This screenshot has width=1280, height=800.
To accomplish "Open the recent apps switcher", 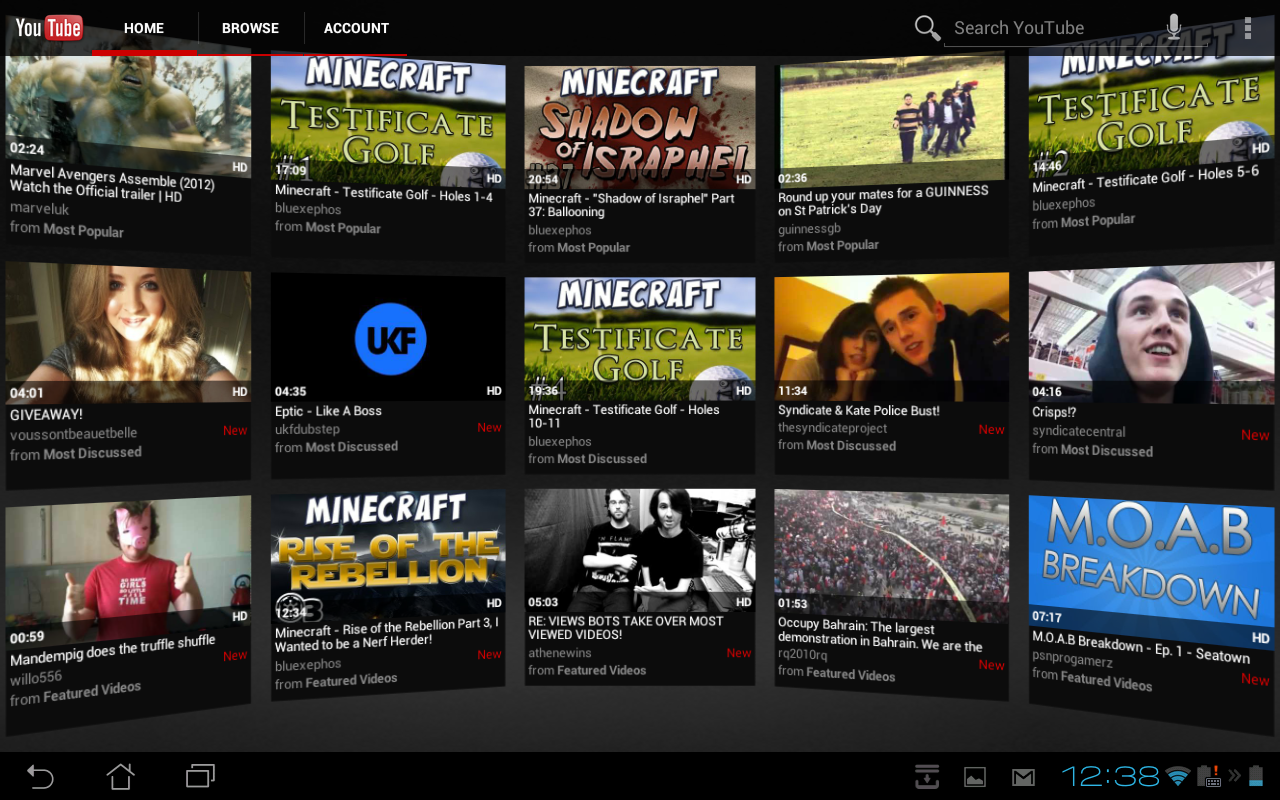I will (200, 776).
